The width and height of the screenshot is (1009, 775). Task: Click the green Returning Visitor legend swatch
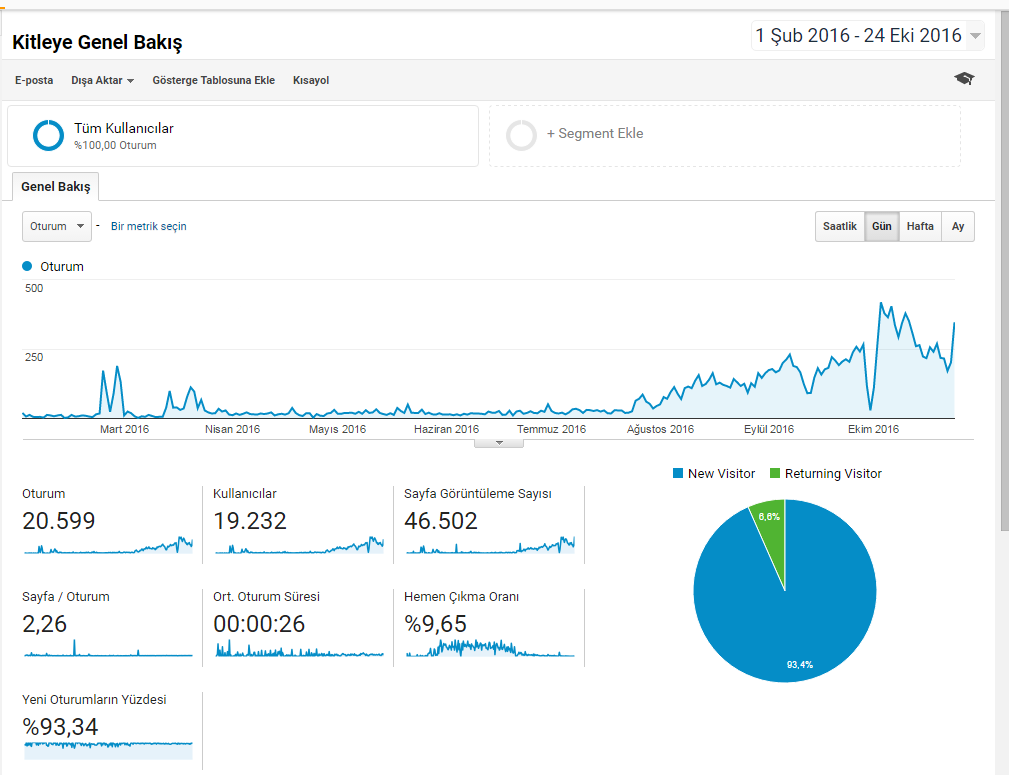[775, 473]
